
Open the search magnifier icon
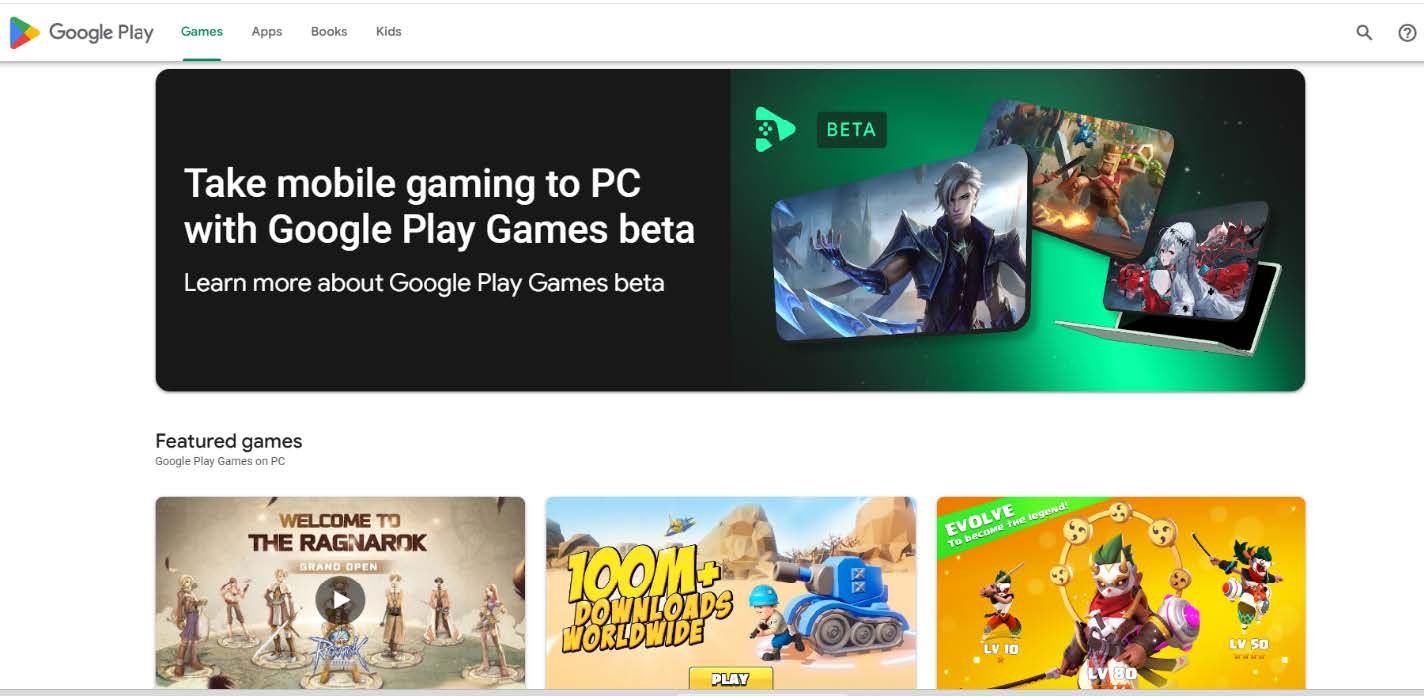(1364, 32)
